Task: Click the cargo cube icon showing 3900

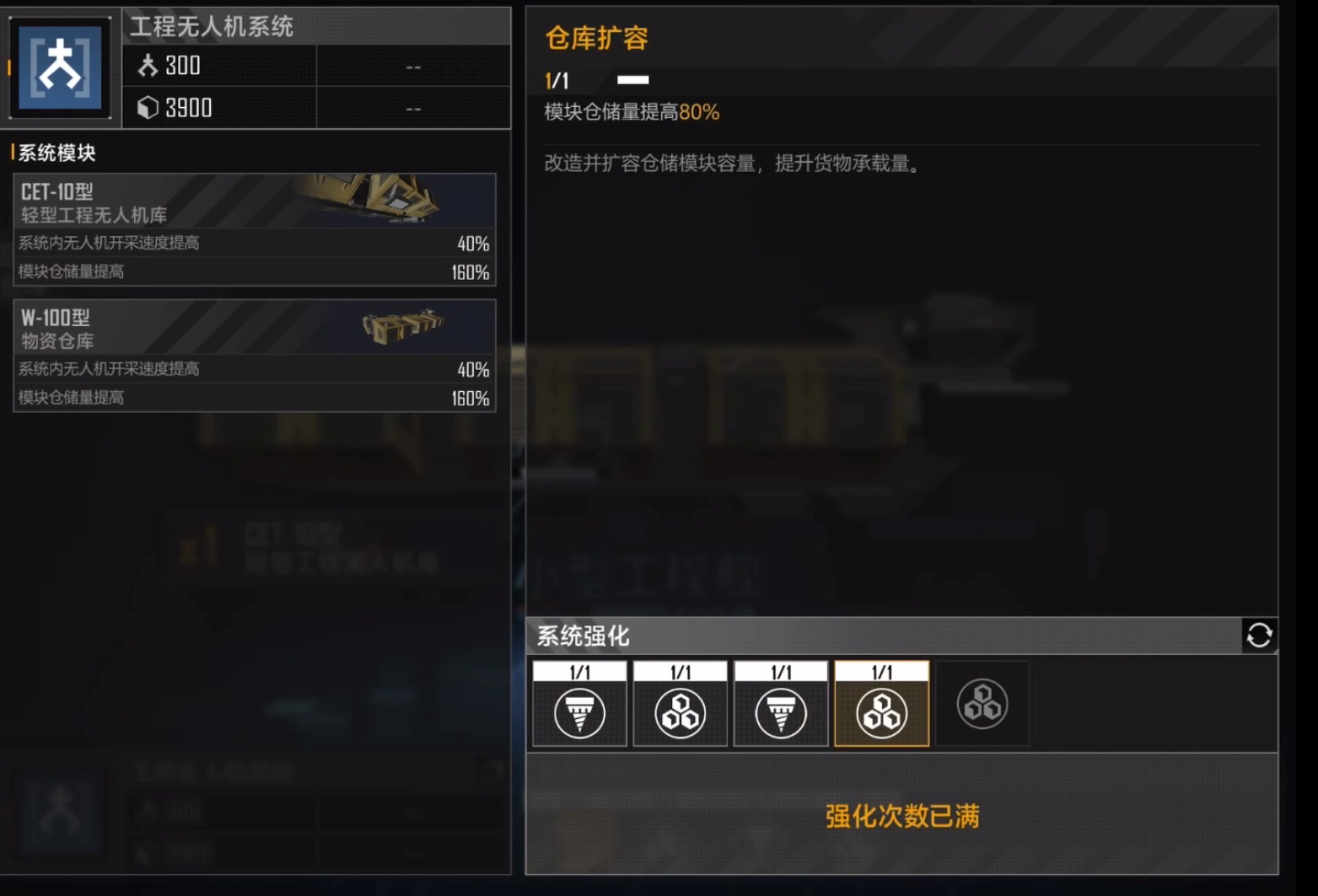Action: [148, 108]
